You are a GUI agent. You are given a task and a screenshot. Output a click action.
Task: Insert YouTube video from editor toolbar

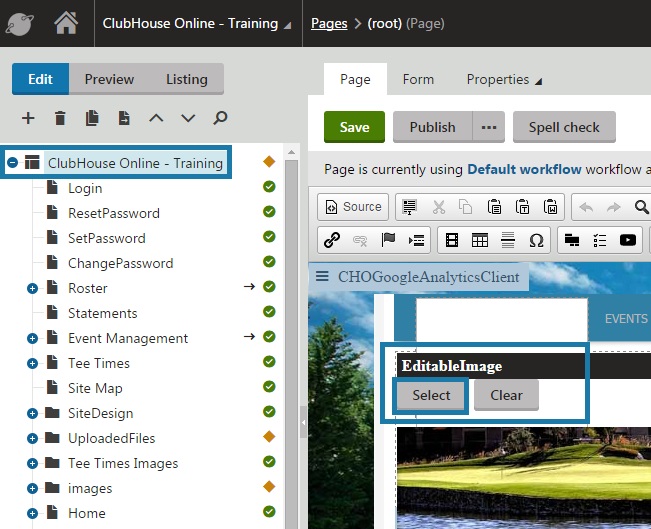tap(628, 240)
